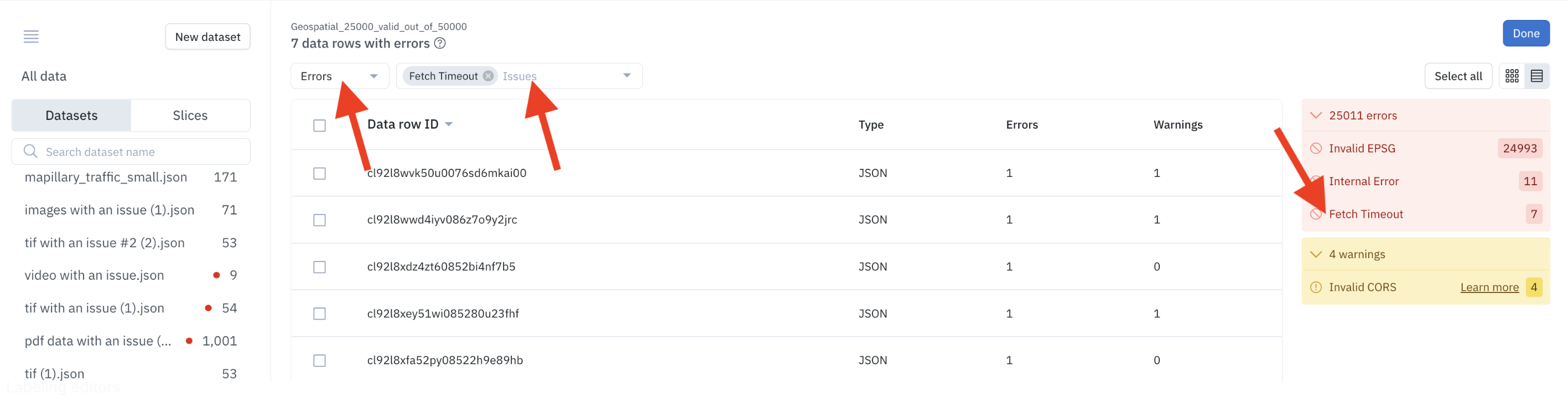Switch to grid view layout
Image resolution: width=1568 pixels, height=408 pixels.
tap(1512, 76)
